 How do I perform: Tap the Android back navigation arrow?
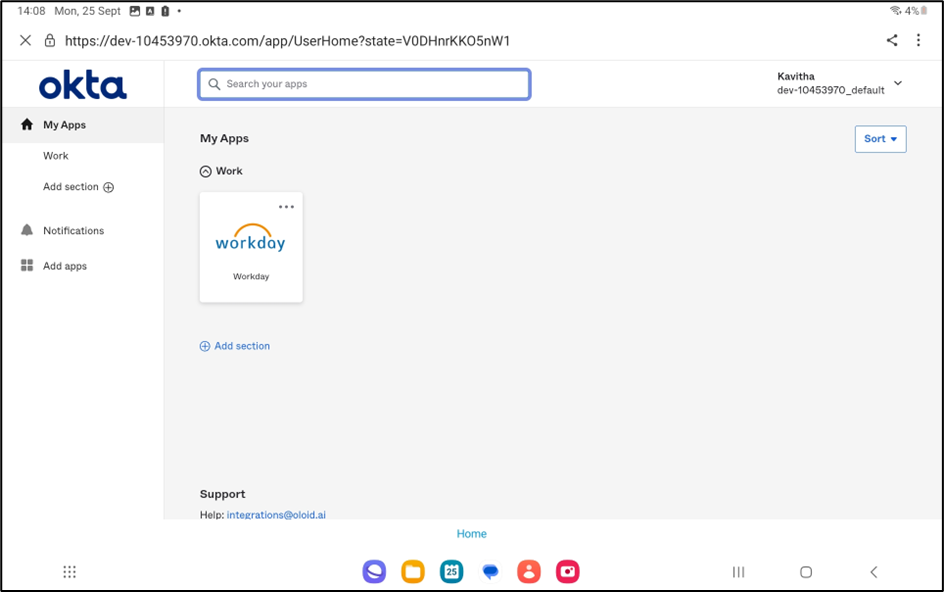click(x=874, y=572)
